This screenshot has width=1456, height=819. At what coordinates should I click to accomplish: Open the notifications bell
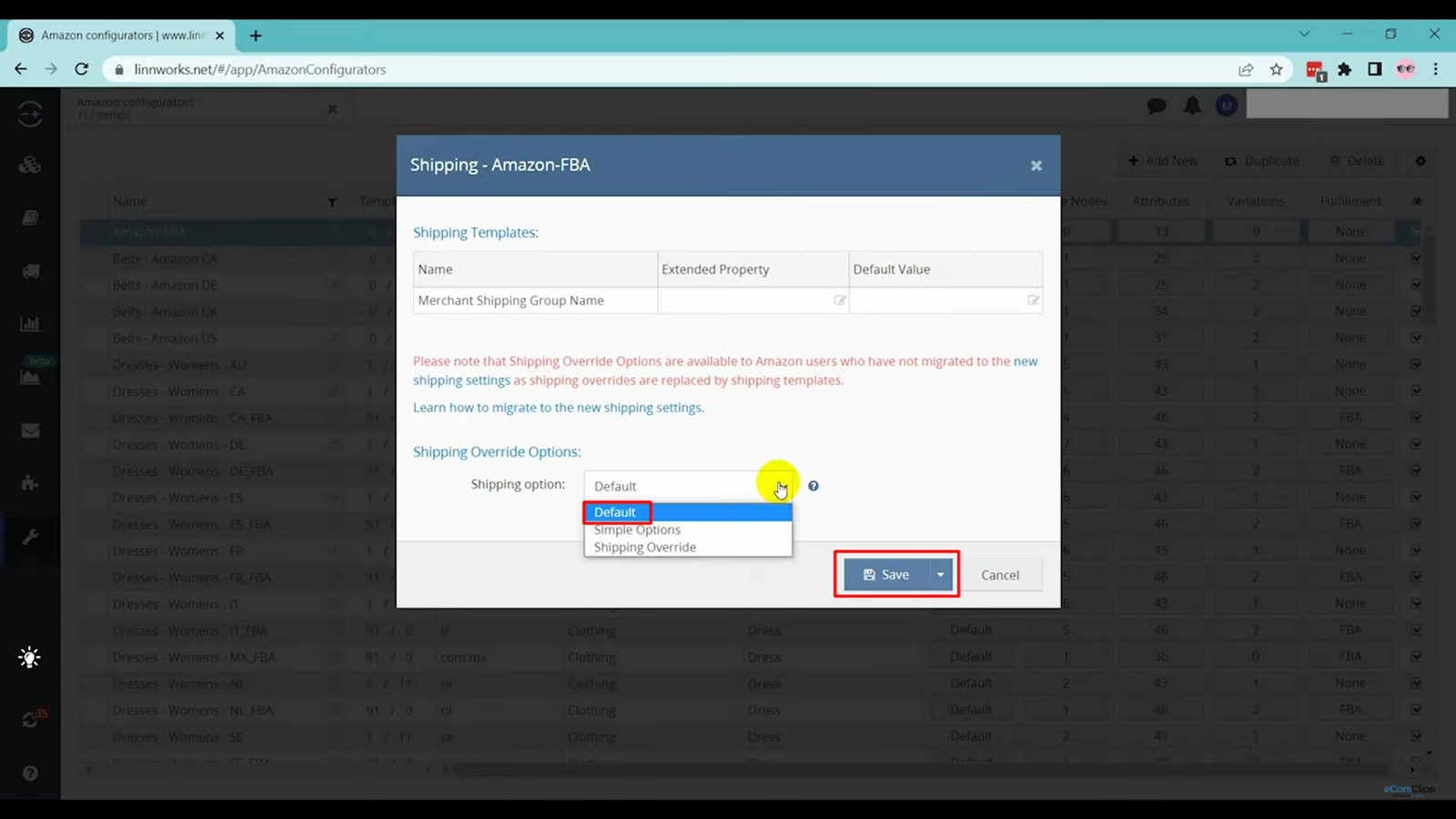tap(1192, 106)
